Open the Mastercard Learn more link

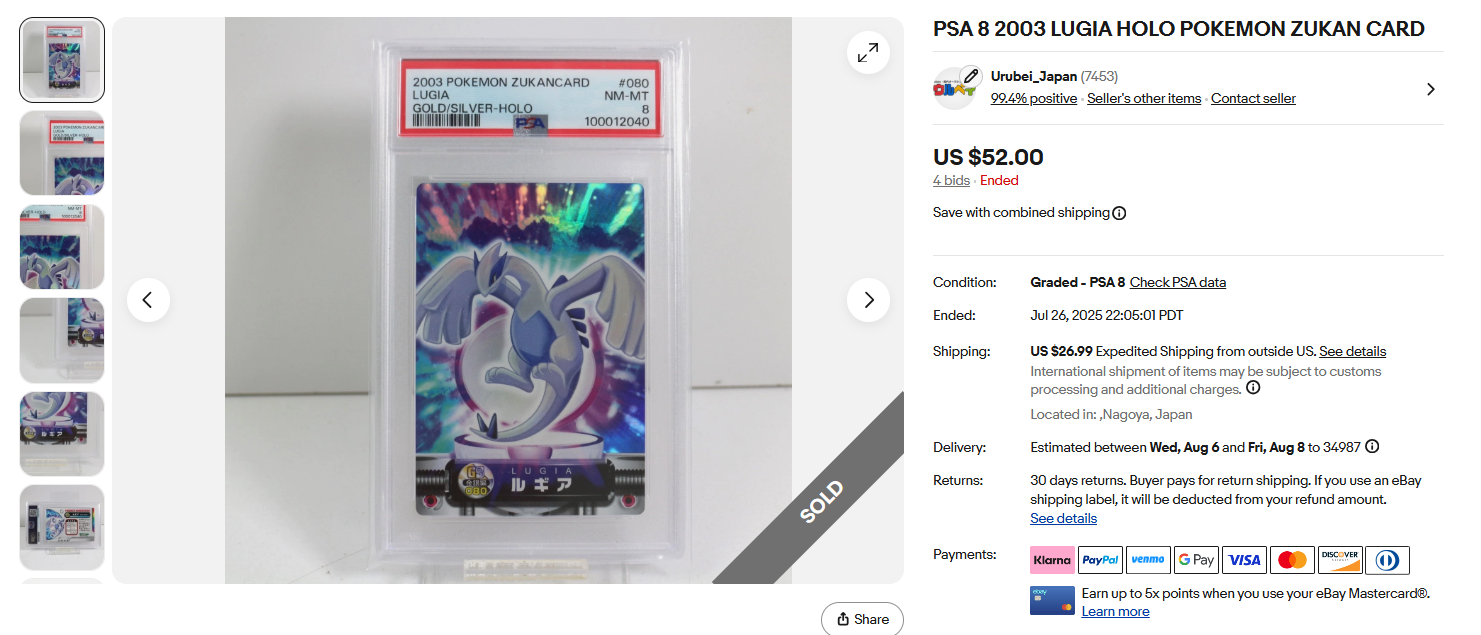coord(1115,612)
